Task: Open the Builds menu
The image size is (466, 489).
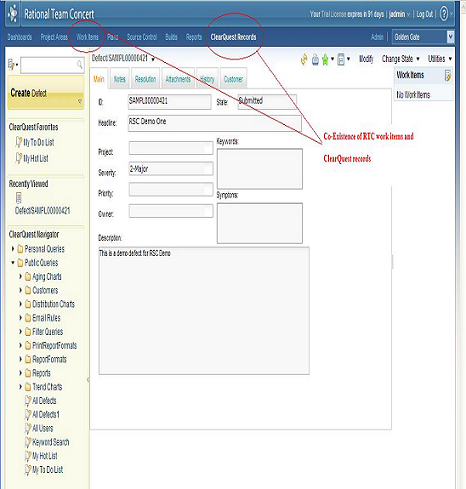Action: pos(171,37)
